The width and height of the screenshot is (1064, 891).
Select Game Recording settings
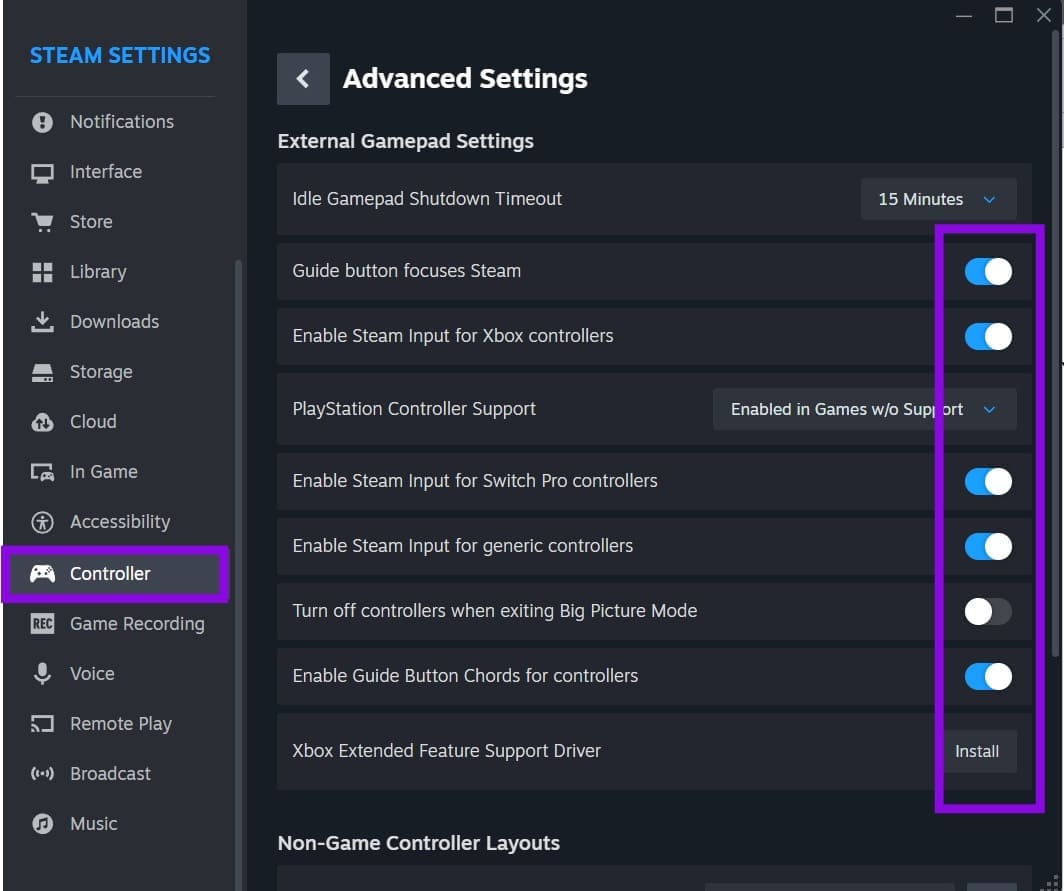click(x=137, y=624)
